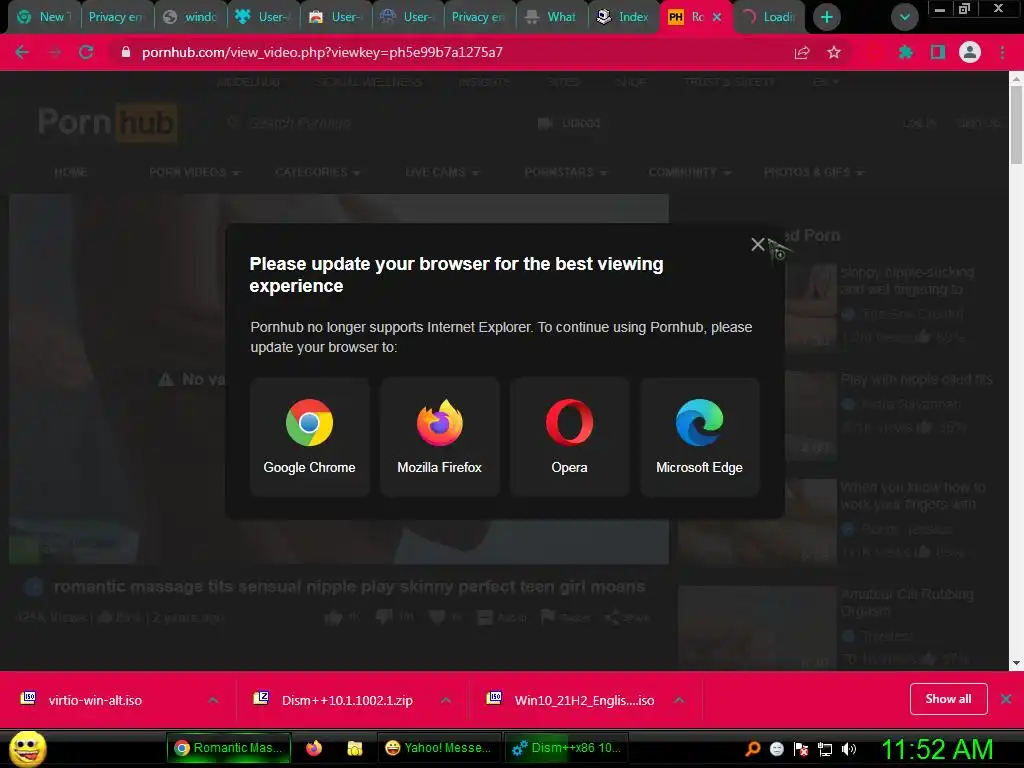Click the orange magnifier tray icon
Viewport: 1024px width, 768px height.
pyautogui.click(x=753, y=749)
